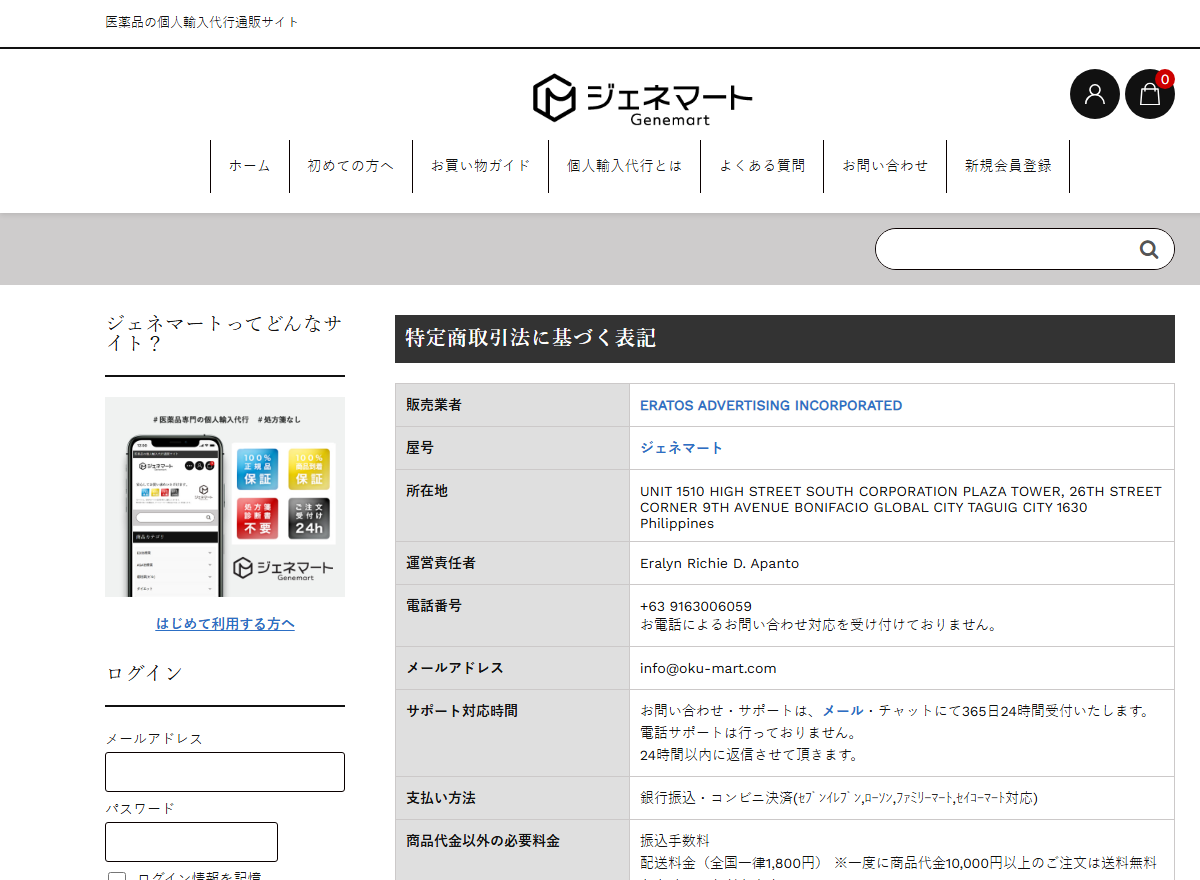Viewport: 1200px width, 880px height.
Task: Open the 初めての方へ menu item
Action: point(351,166)
